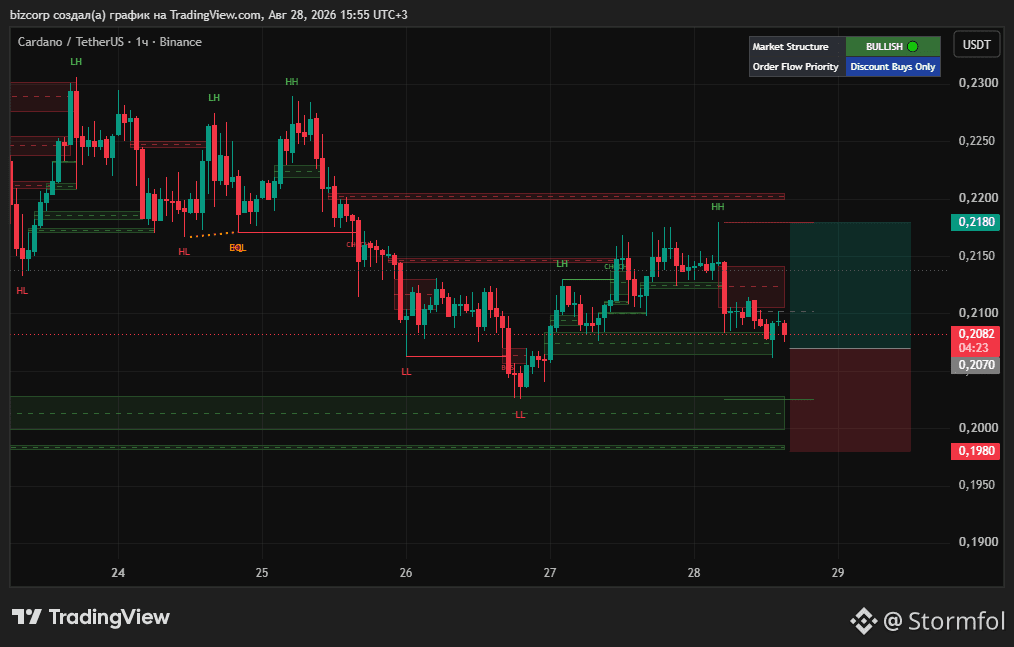
Task: Click date 27 on the time axis
Action: [x=550, y=573]
